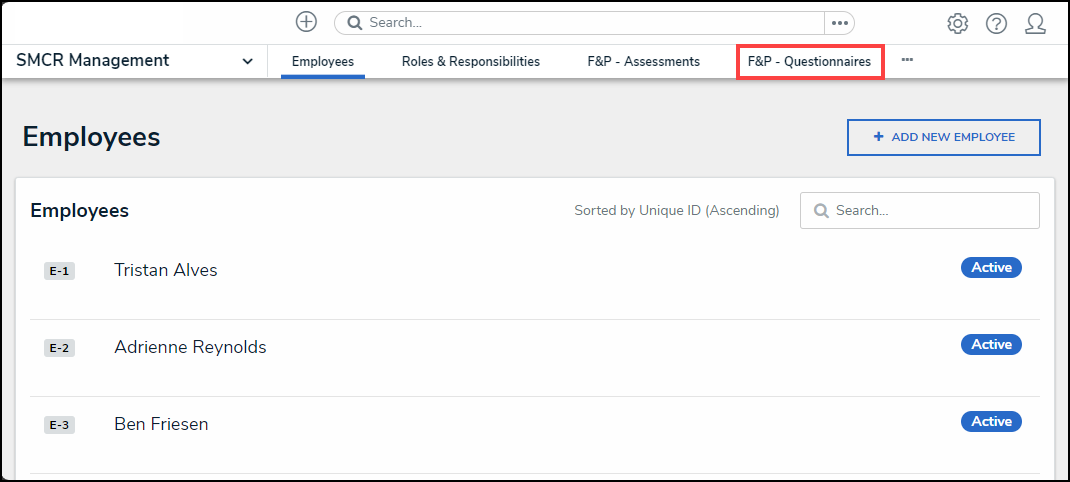Click Active status badge for Ben Friesen
Image resolution: width=1070 pixels, height=482 pixels.
point(991,421)
